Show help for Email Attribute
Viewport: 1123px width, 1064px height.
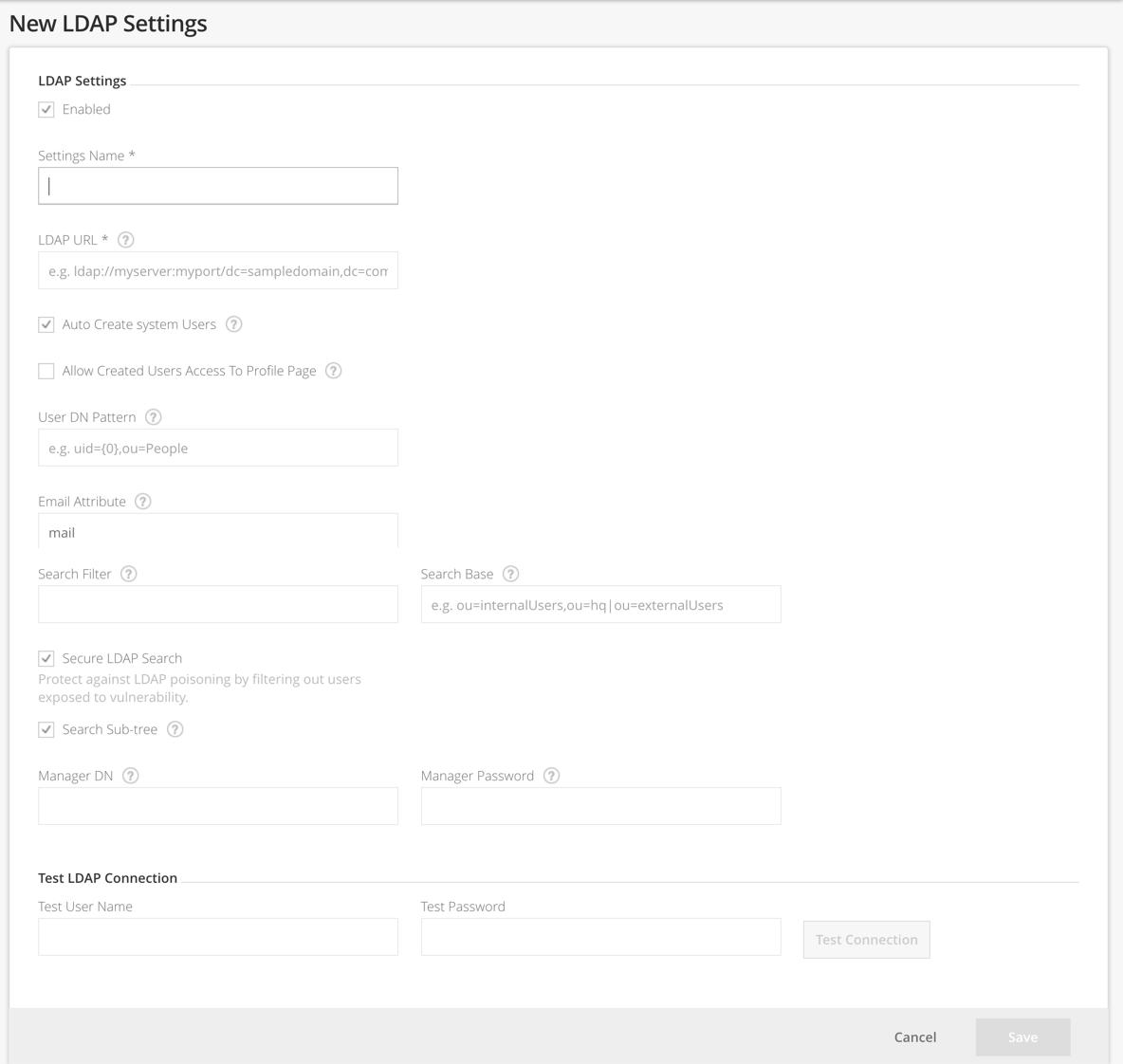[142, 502]
